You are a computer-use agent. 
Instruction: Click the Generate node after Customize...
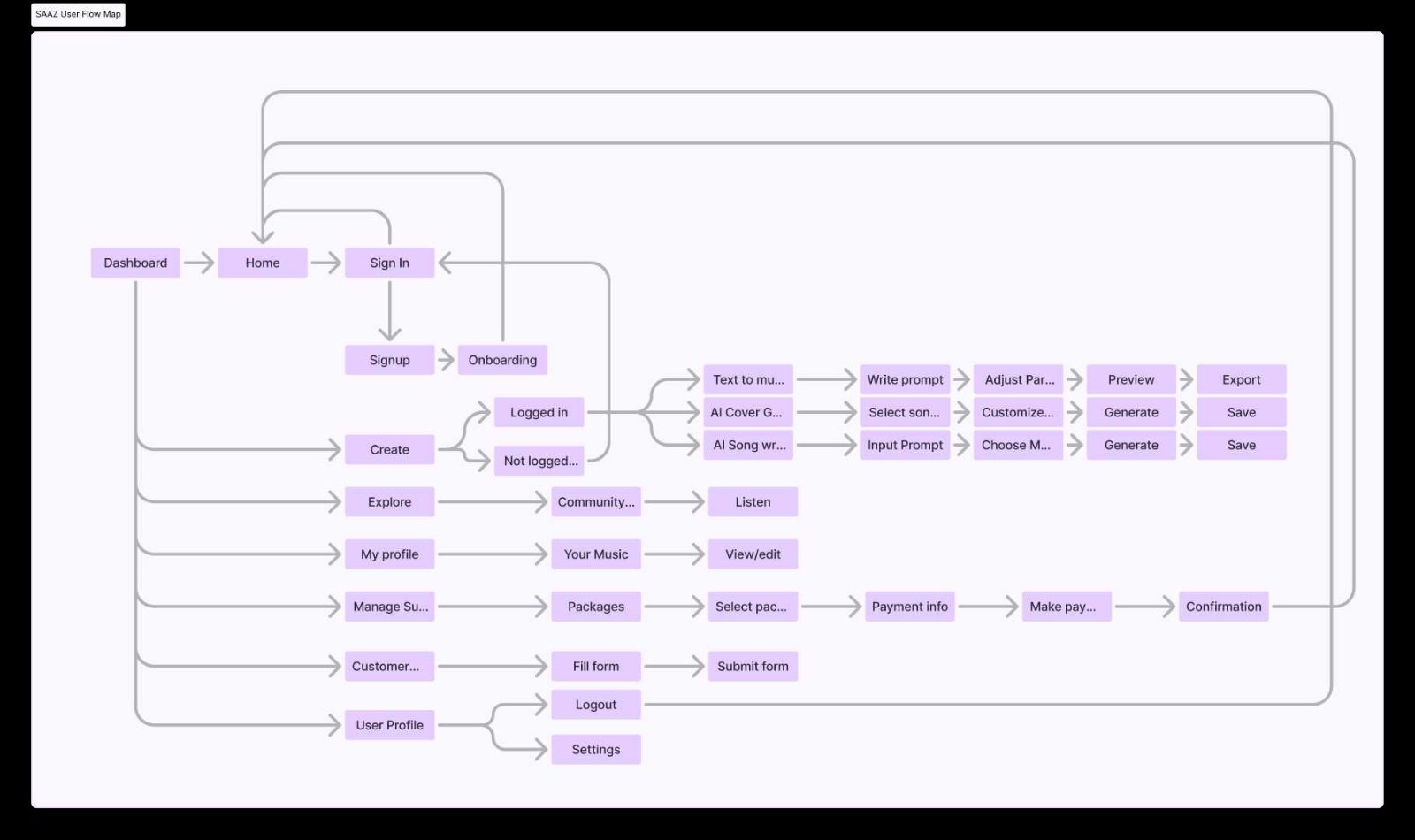[1131, 412]
